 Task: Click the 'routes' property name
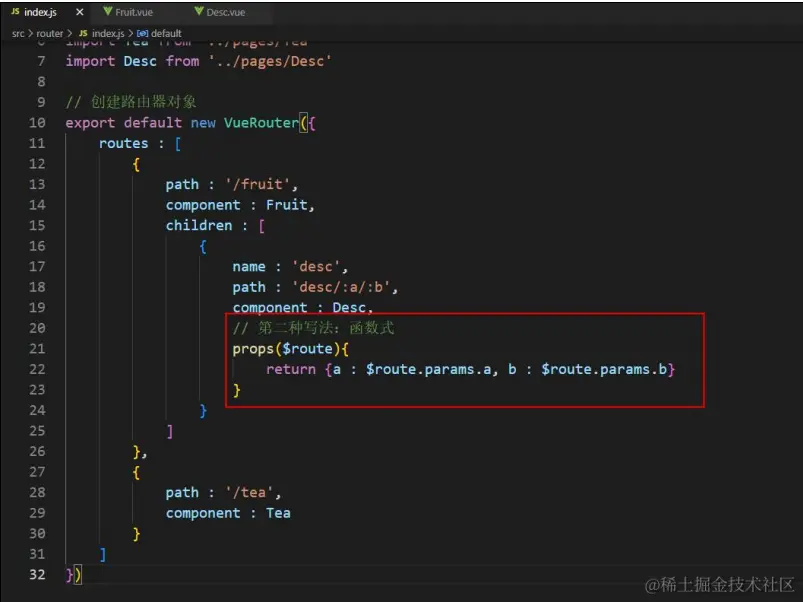pyautogui.click(x=123, y=143)
